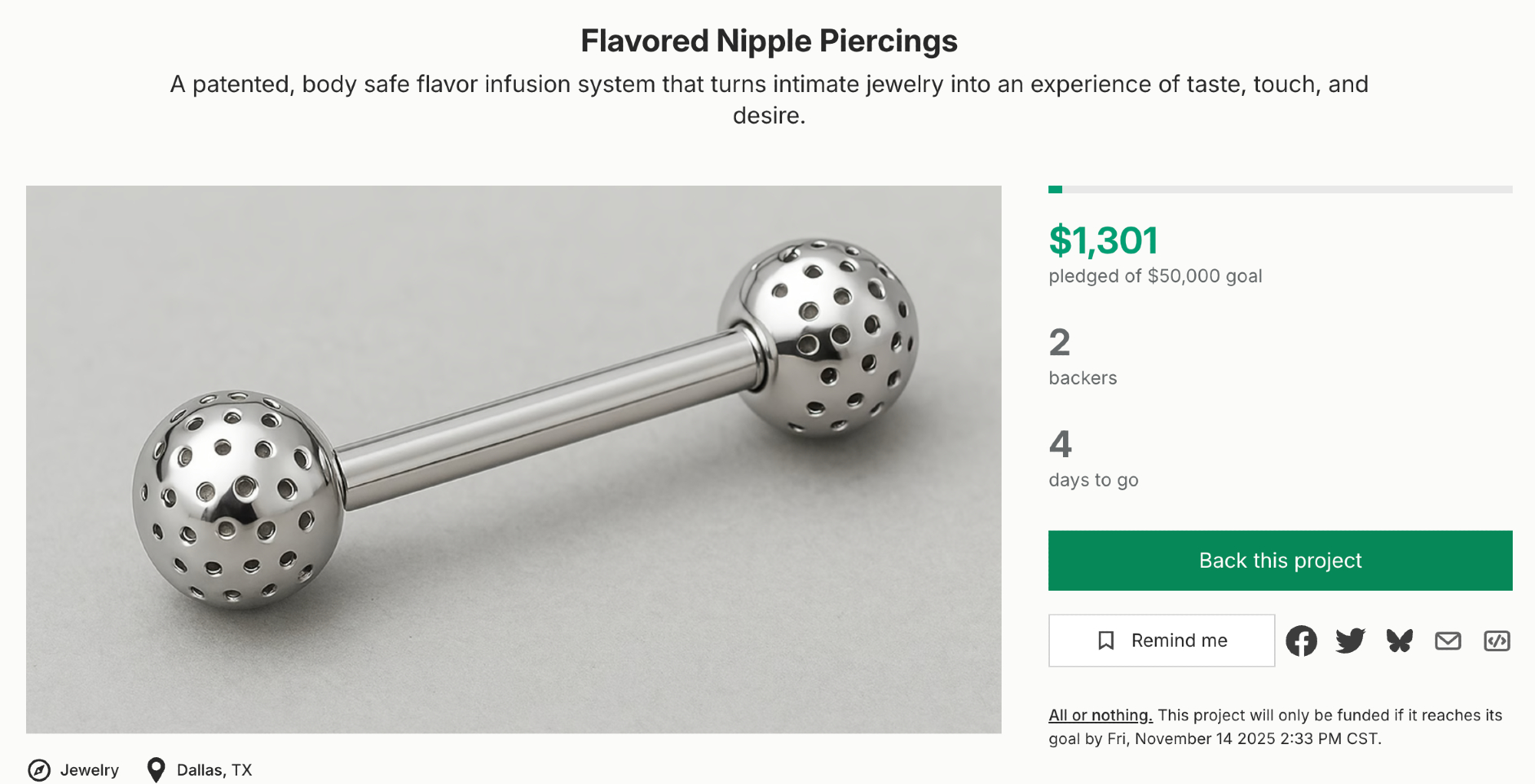Viewport: 1535px width, 784px height.
Task: Open the Dallas, TX location link
Action: (x=214, y=769)
